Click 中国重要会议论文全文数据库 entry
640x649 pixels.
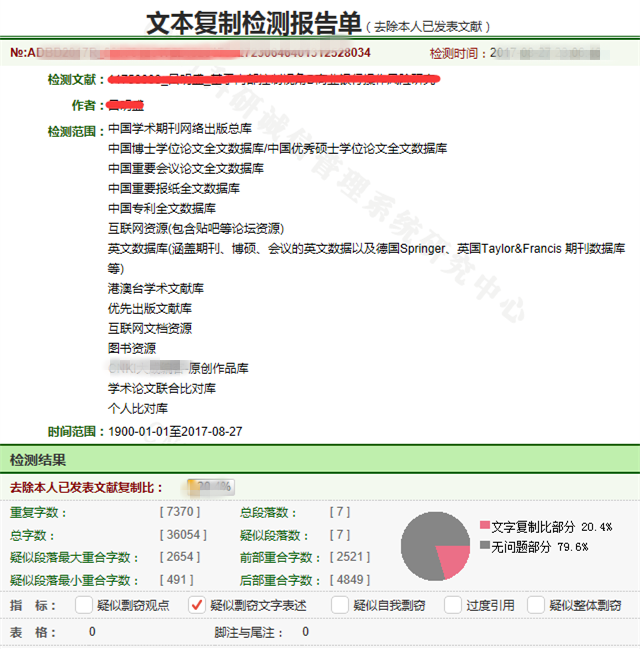[186, 168]
